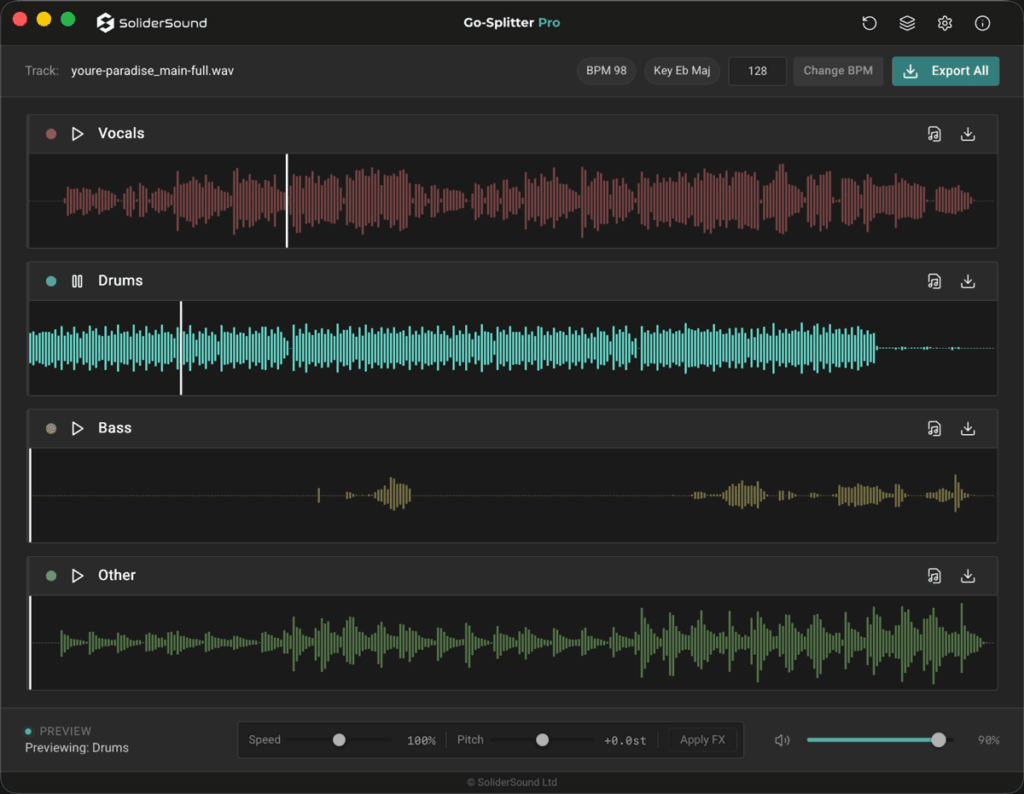The width and height of the screenshot is (1024, 794).
Task: Click the PREVIEW indicator label
Action: click(65, 731)
